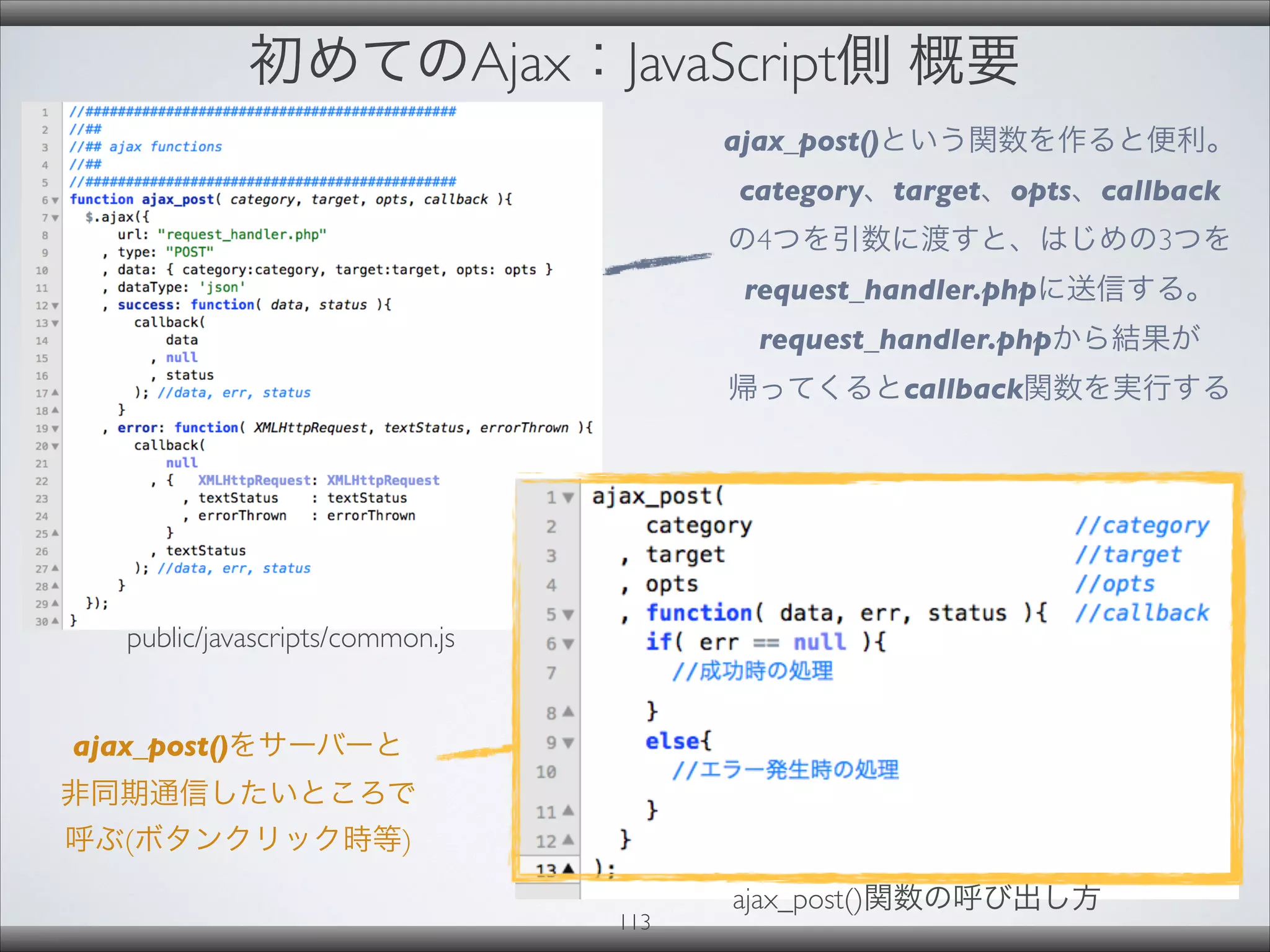Click success: function( data, status ){ line
The height and width of the screenshot is (952, 1270).
(247, 305)
